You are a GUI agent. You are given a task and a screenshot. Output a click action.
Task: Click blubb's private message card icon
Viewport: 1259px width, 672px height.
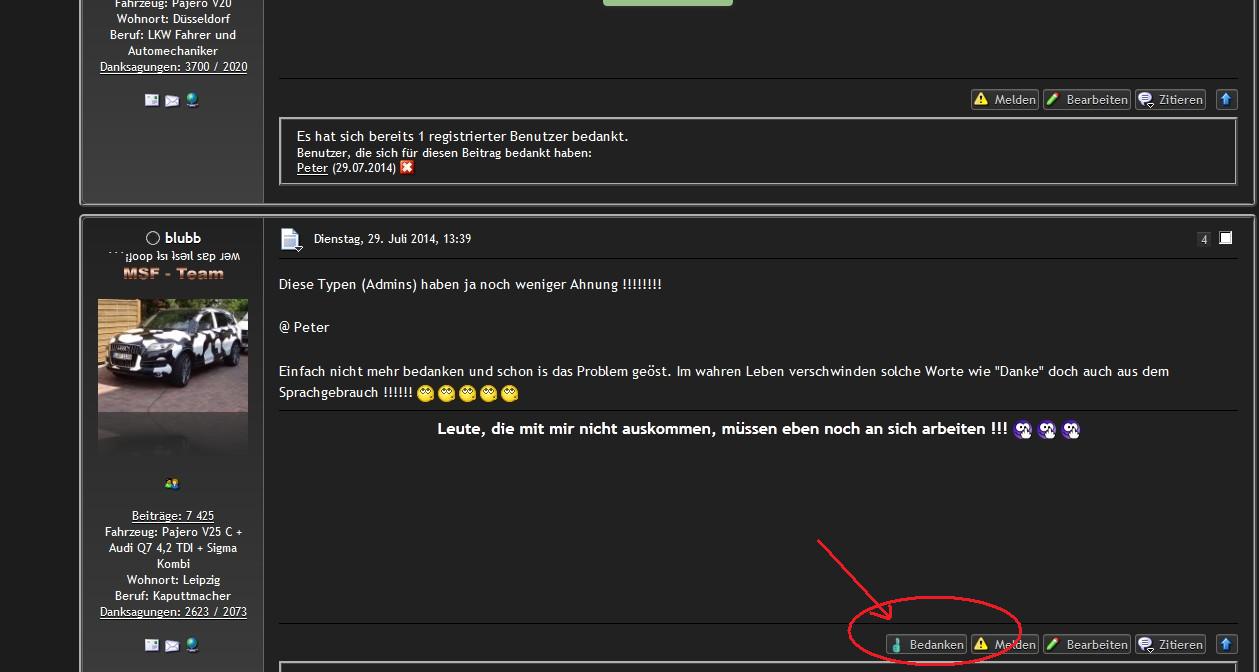tap(152, 645)
